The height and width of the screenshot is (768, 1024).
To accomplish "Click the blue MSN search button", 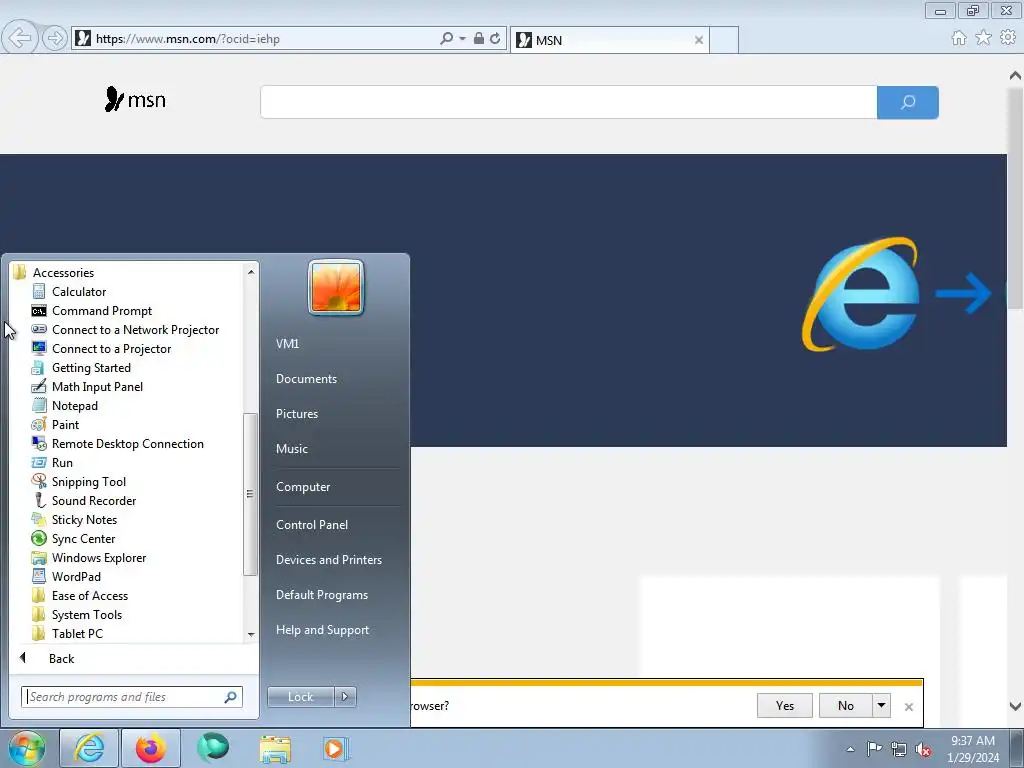I will [x=908, y=102].
